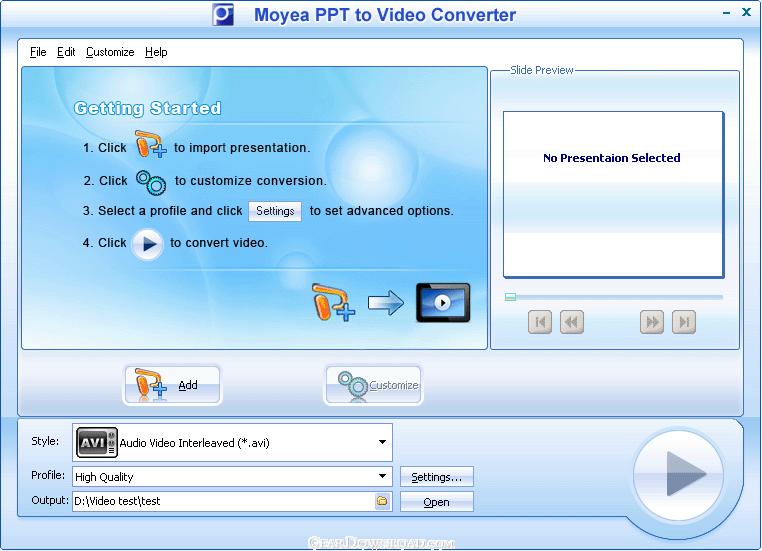Browse output folder via the folder icon
762x551 pixels.
[382, 501]
